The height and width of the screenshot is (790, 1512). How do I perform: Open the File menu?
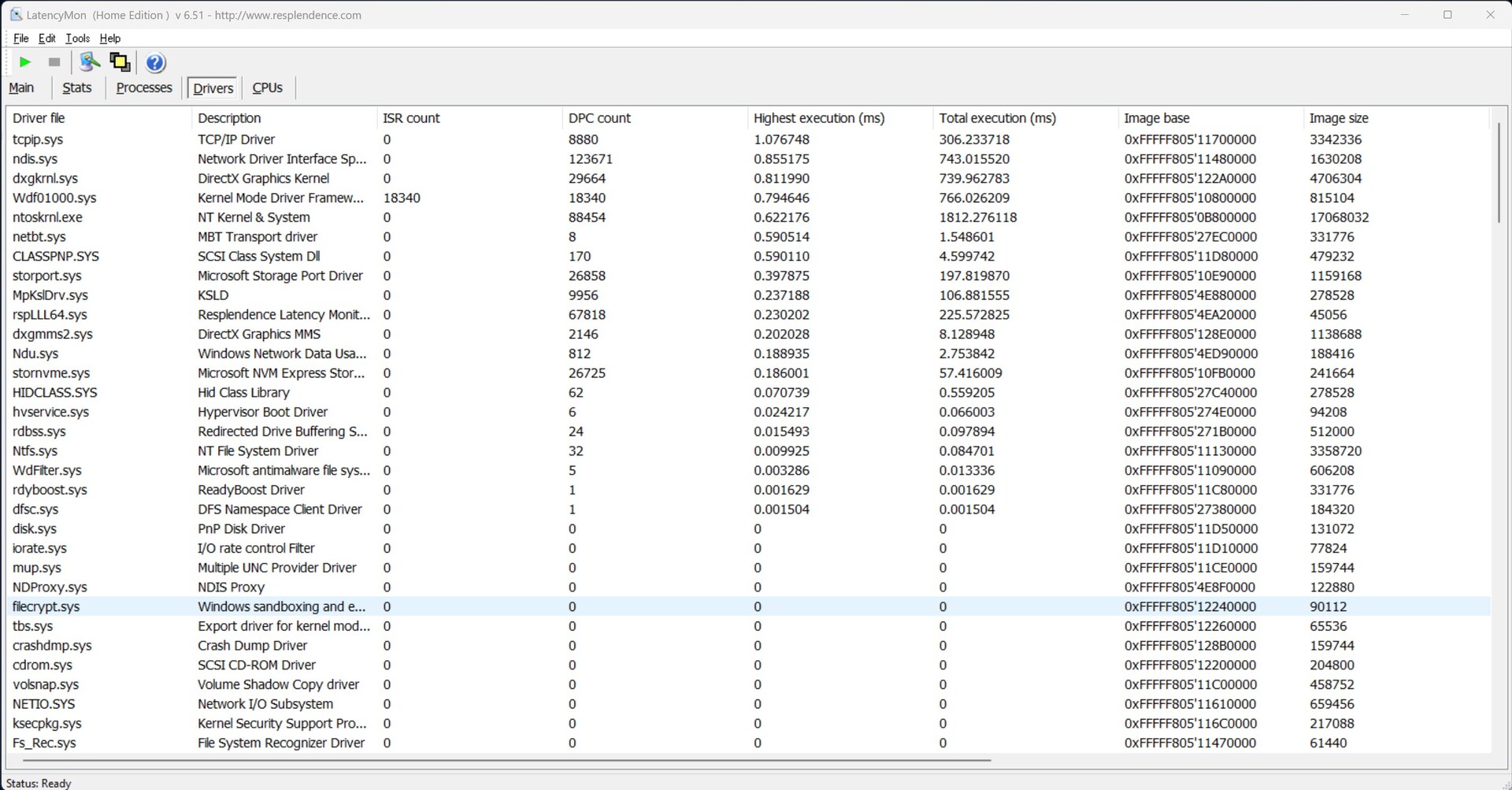coord(20,38)
